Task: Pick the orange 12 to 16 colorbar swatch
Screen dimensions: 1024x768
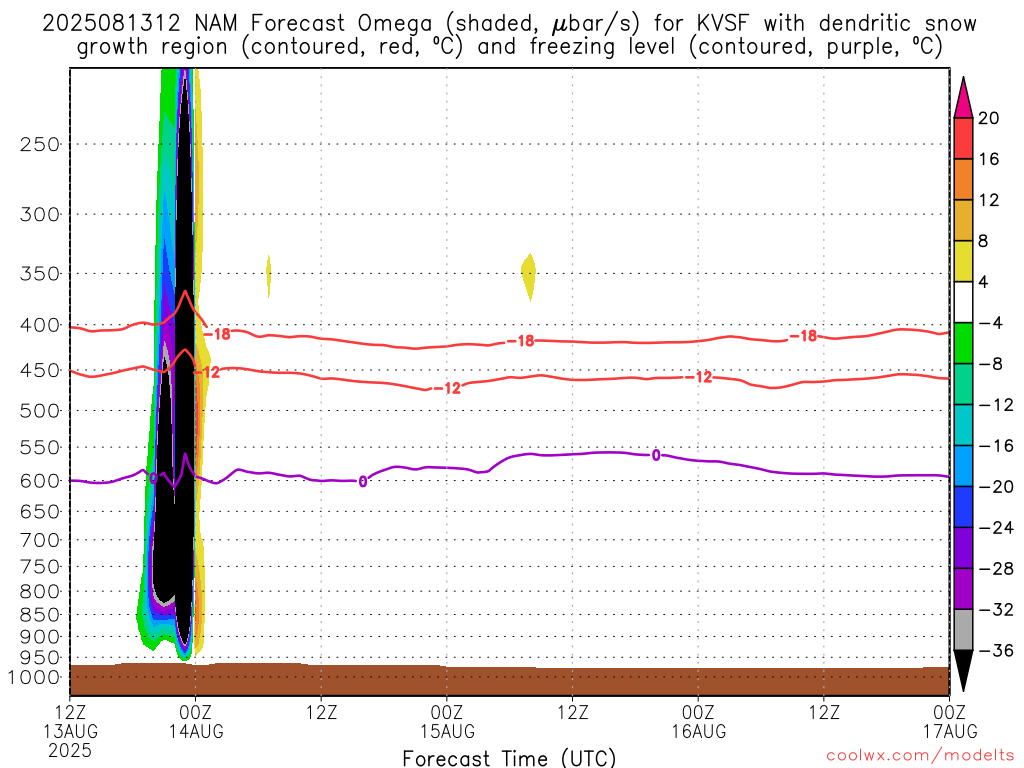Action: [963, 180]
